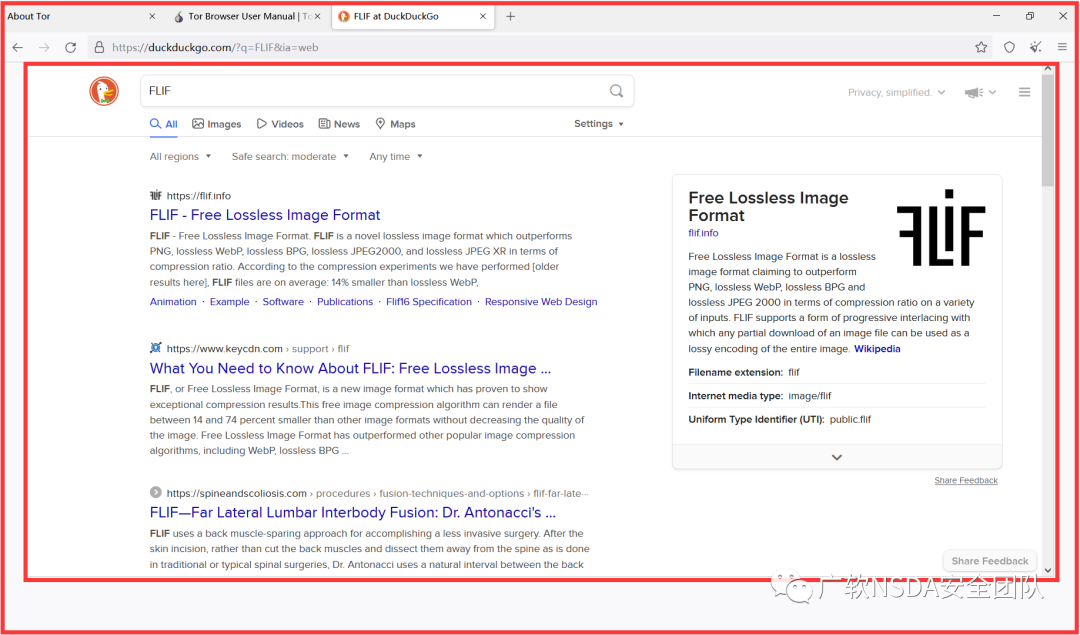Open the Publications sitelink
Viewport: 1080px width, 635px height.
(345, 302)
